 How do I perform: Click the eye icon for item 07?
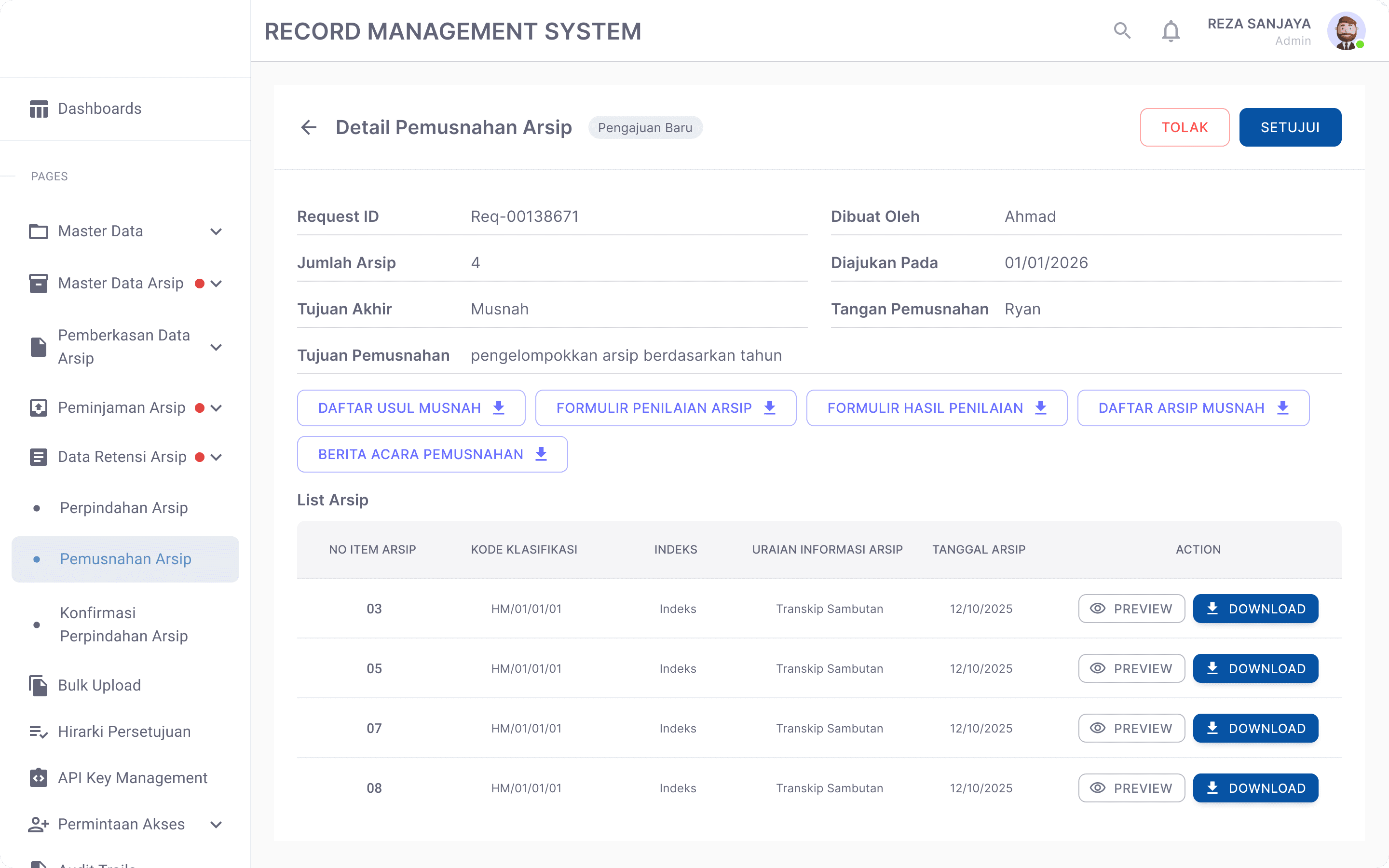[1097, 728]
